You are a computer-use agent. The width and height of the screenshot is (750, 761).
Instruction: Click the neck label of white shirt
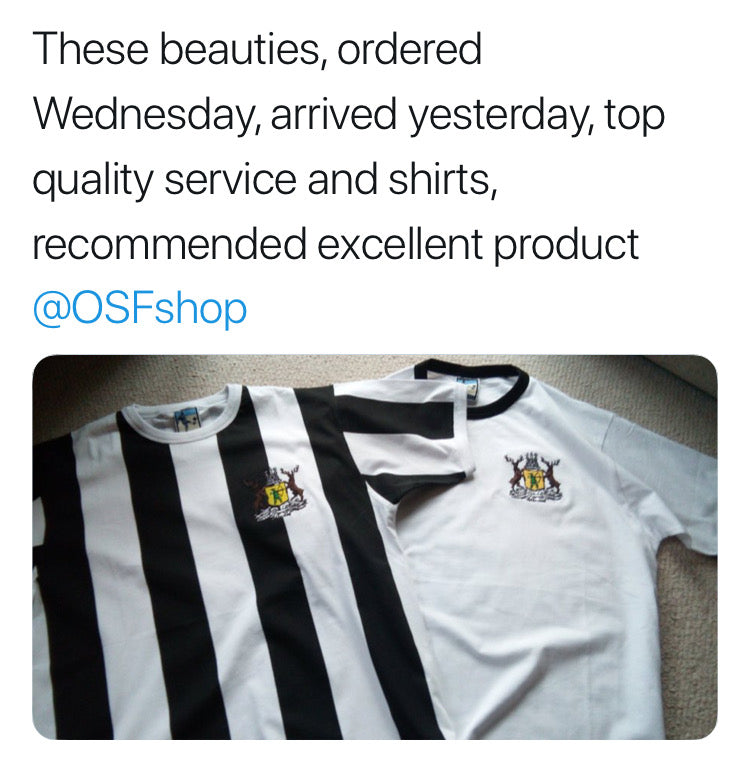click(x=468, y=389)
